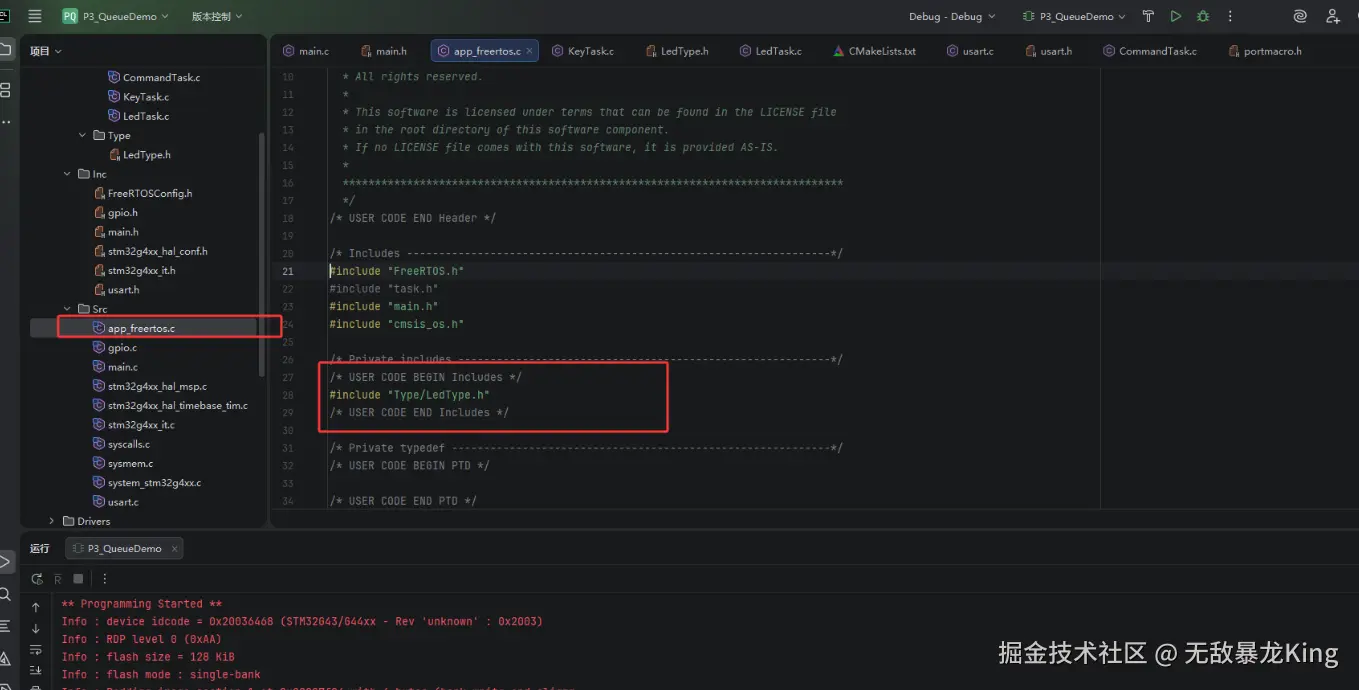This screenshot has width=1359, height=690.
Task: Open search tool icon in left strip
Action: (x=6, y=595)
